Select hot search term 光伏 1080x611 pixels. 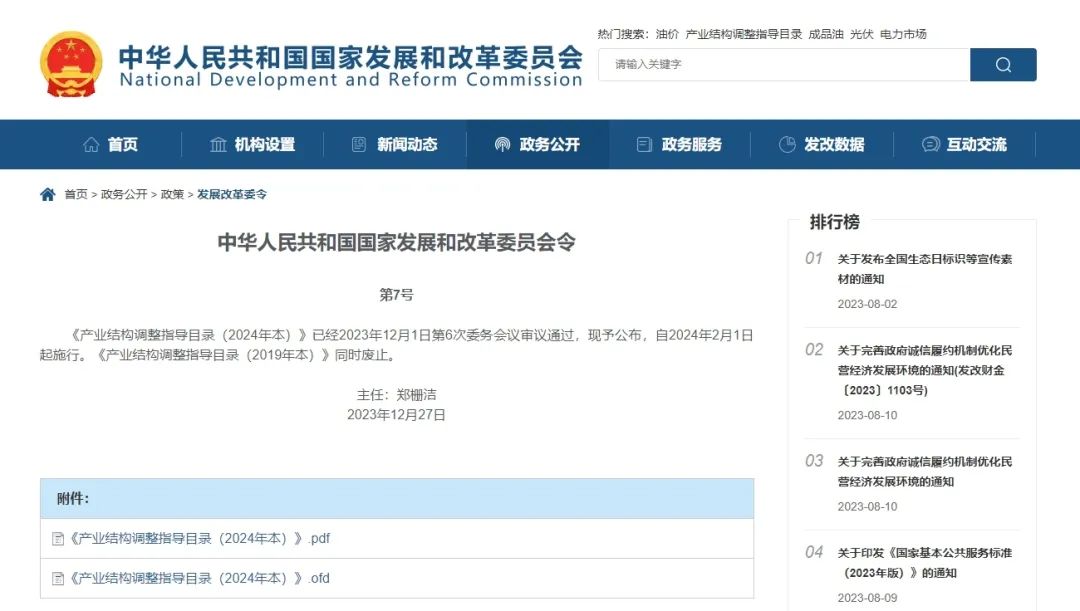click(861, 34)
